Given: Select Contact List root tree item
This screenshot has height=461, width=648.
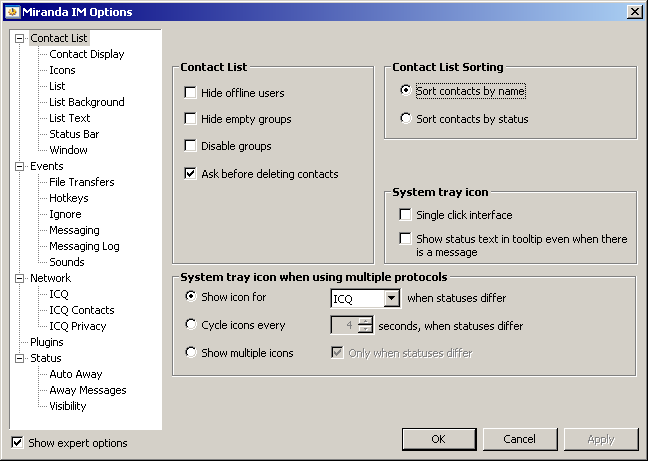Looking at the screenshot, I should click(x=59, y=38).
